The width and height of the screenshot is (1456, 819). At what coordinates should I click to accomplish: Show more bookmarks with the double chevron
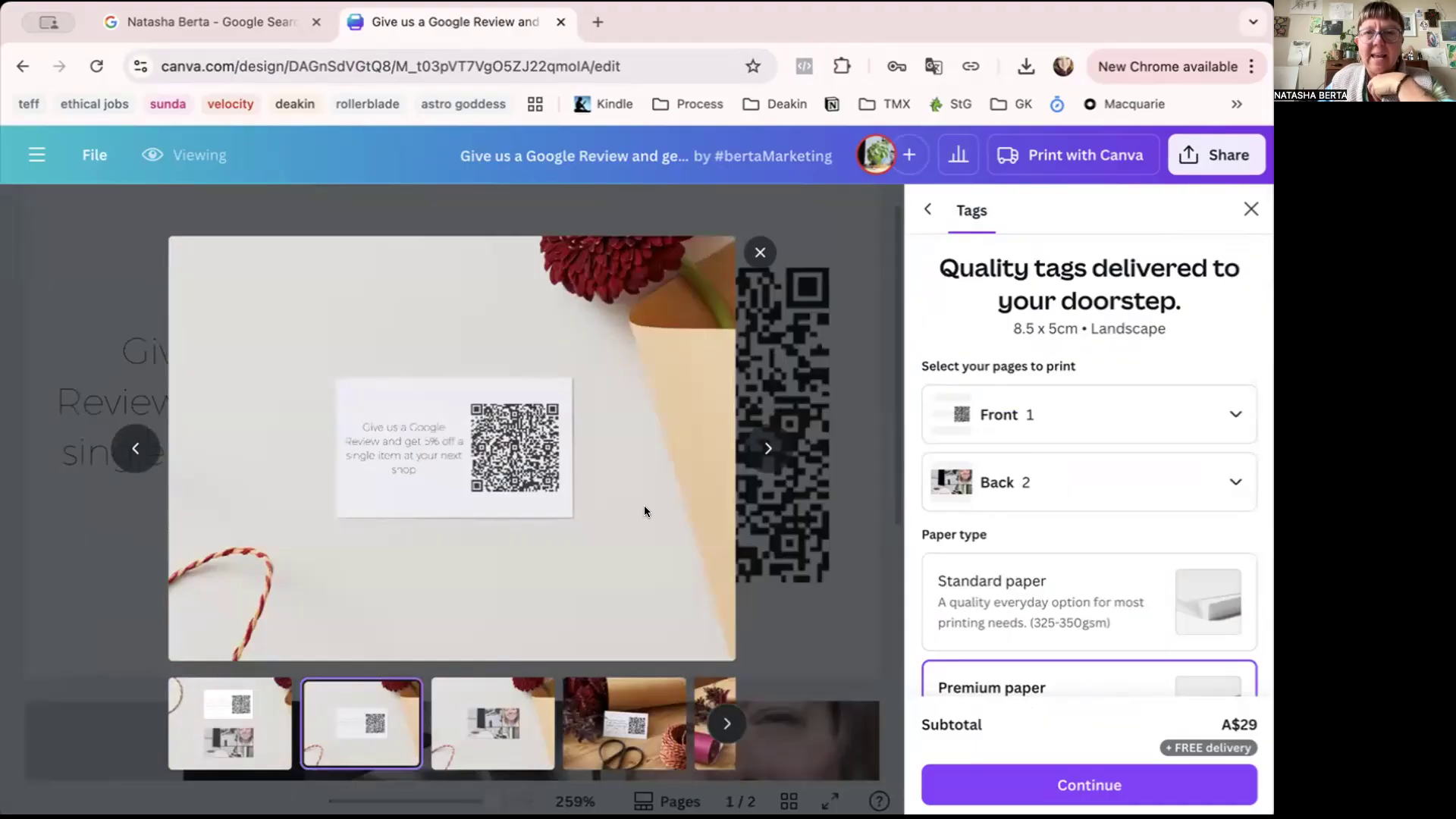[1237, 104]
